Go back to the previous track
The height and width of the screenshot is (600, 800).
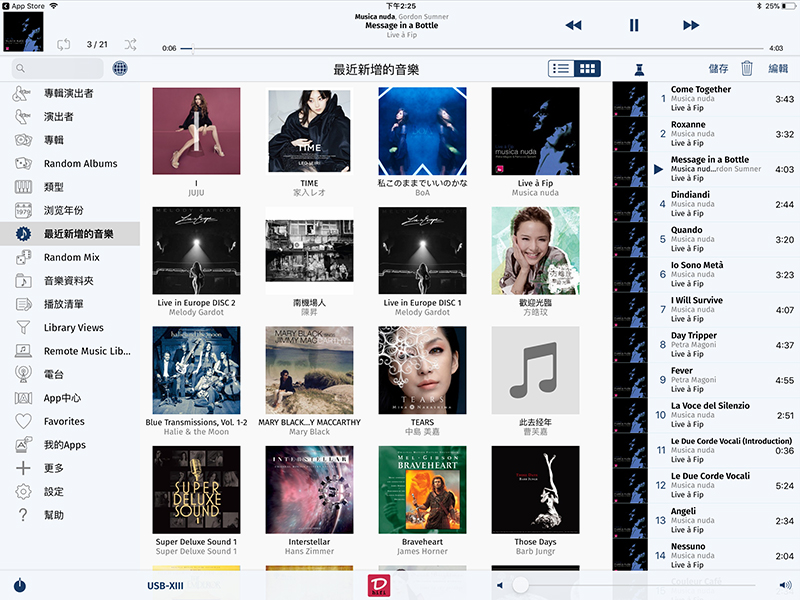click(x=573, y=25)
